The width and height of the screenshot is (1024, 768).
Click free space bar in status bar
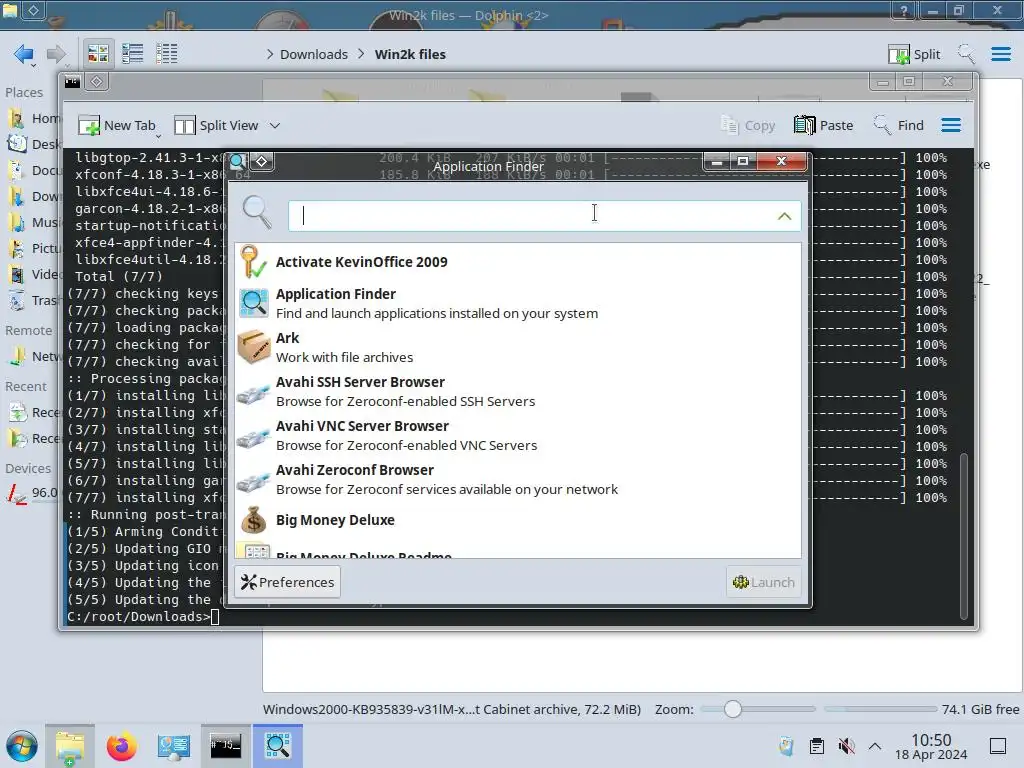(880, 709)
